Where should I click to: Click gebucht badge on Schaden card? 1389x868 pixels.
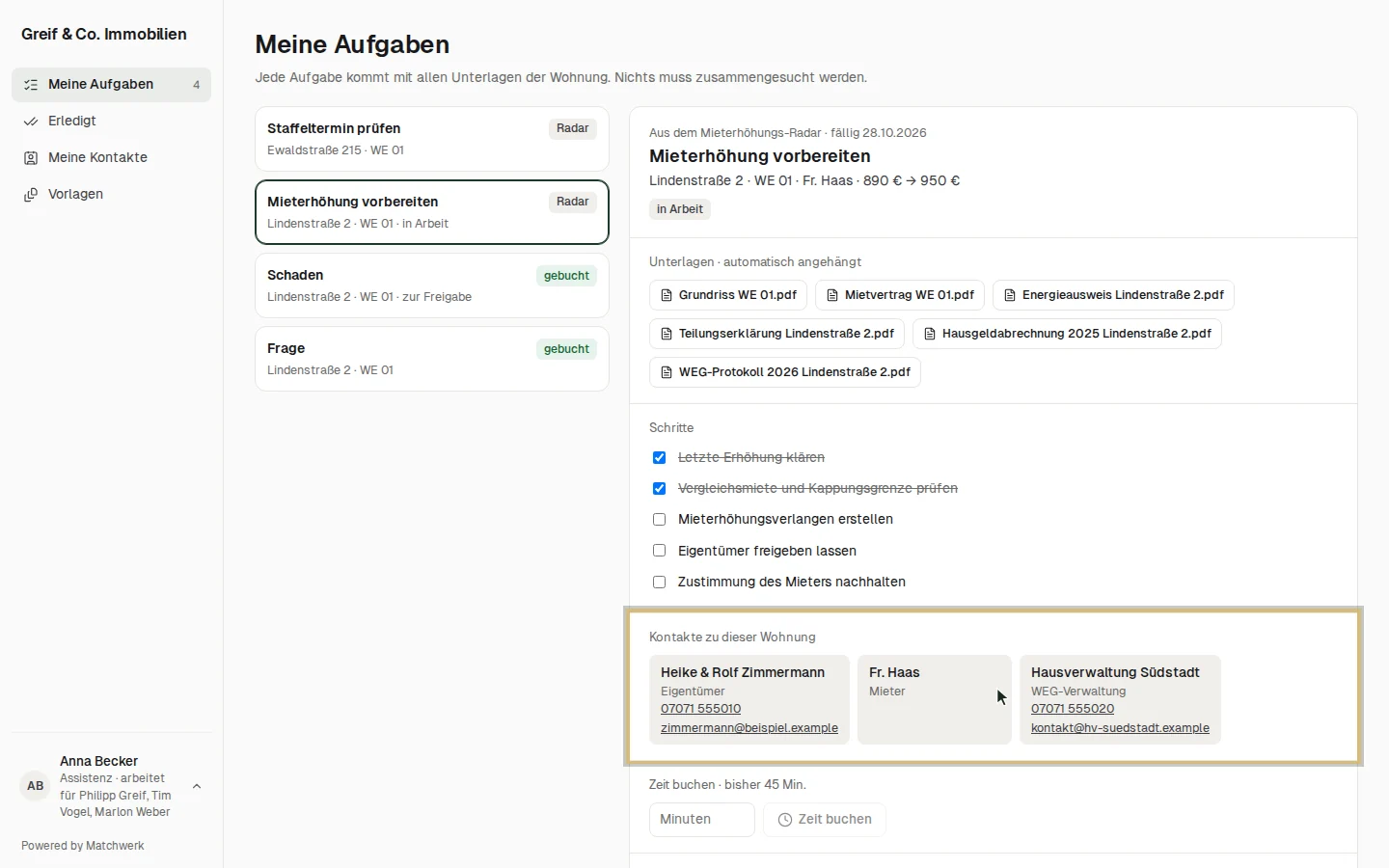pyautogui.click(x=566, y=276)
